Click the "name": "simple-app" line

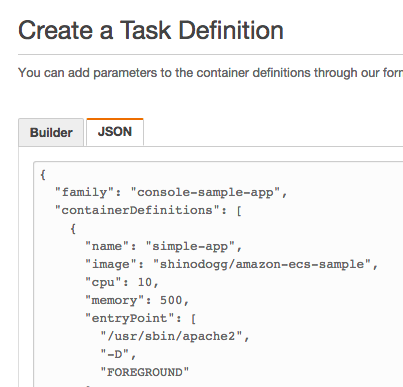(163, 246)
